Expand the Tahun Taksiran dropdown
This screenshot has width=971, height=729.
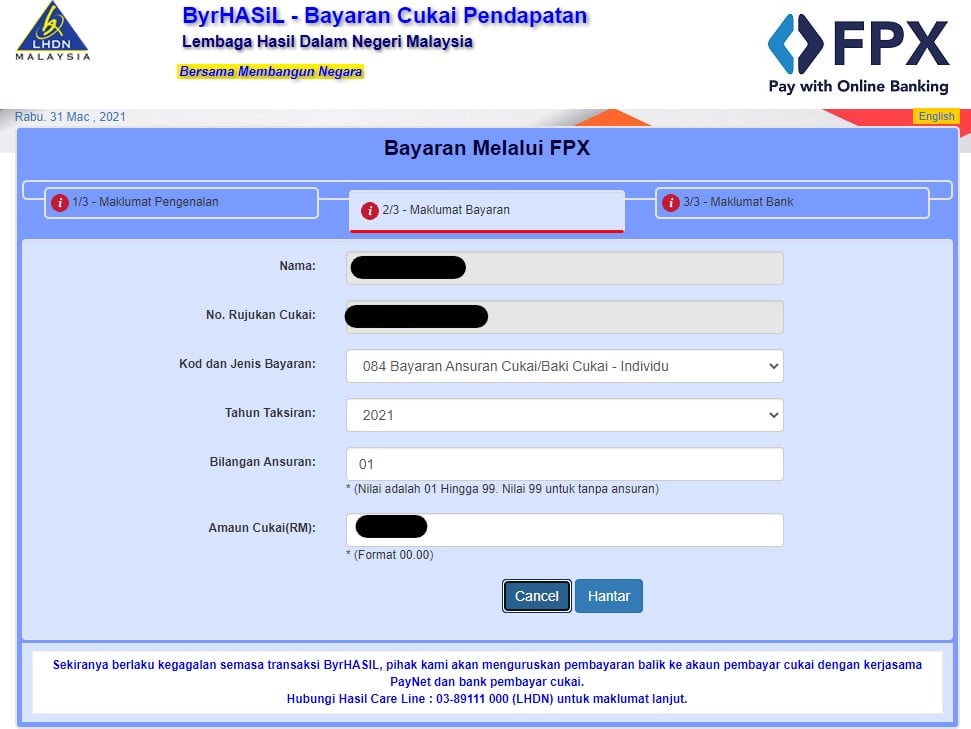coord(564,415)
